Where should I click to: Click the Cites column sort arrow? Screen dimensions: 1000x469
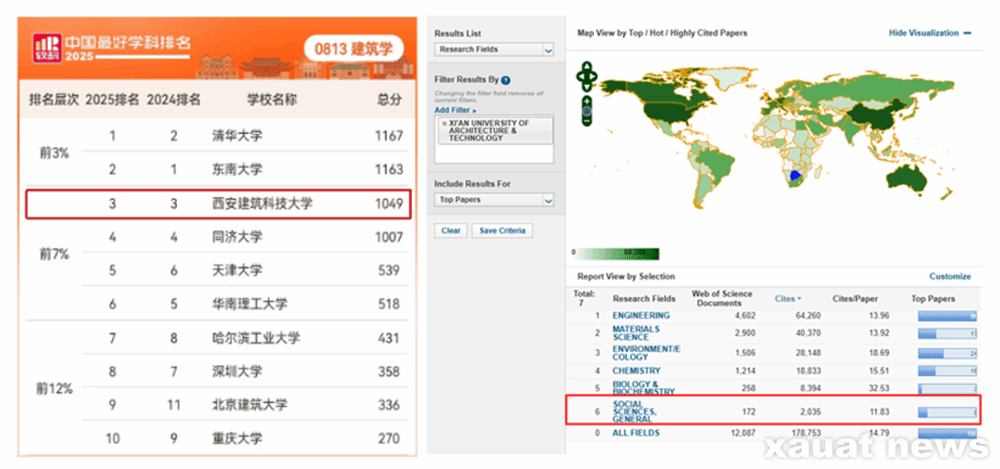coord(798,299)
